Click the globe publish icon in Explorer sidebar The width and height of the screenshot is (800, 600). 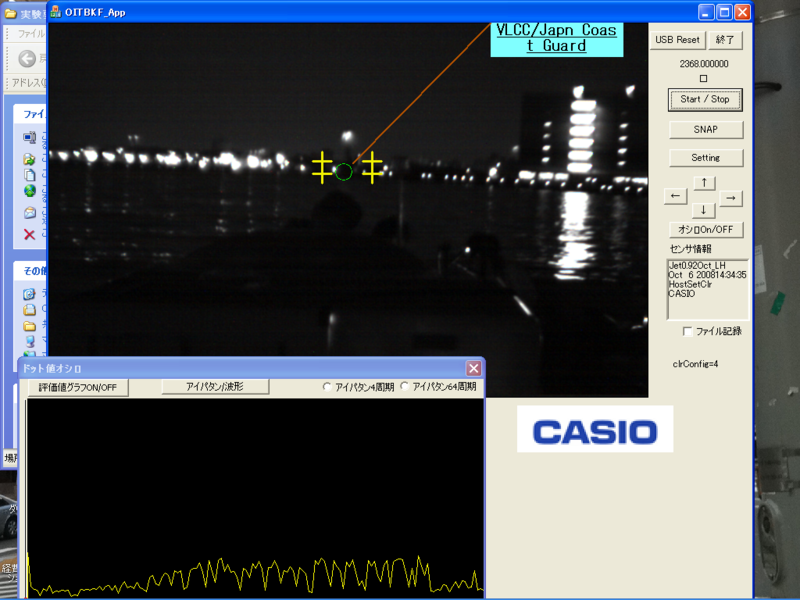(30, 191)
